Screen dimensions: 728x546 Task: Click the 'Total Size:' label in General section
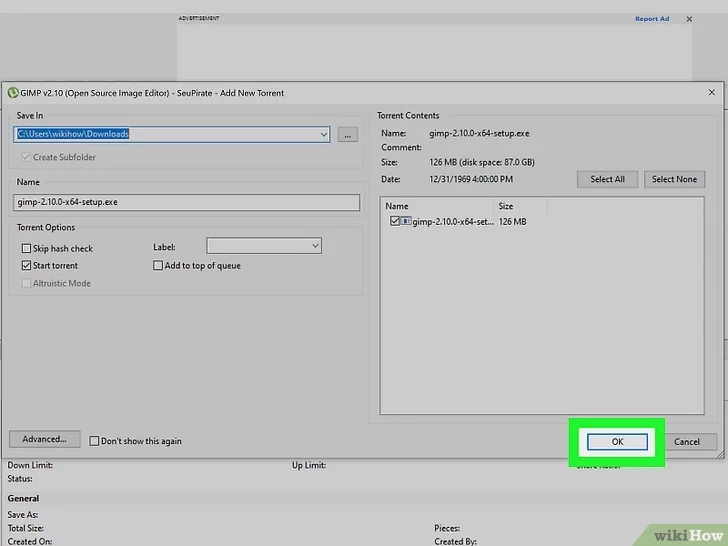pyautogui.click(x=26, y=528)
